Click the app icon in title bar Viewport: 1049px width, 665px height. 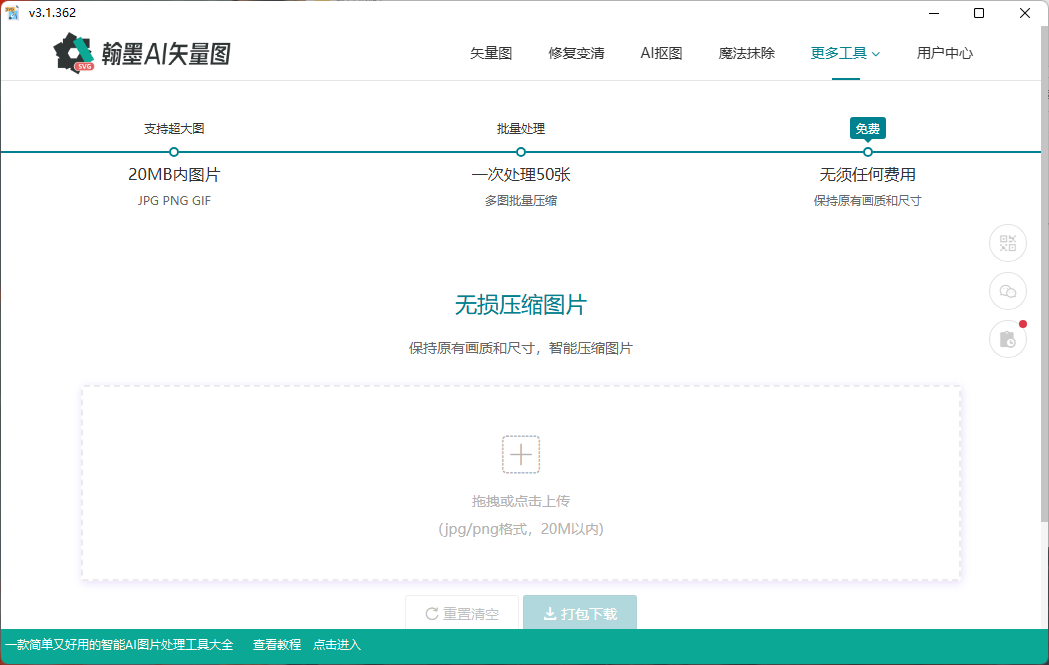click(12, 13)
